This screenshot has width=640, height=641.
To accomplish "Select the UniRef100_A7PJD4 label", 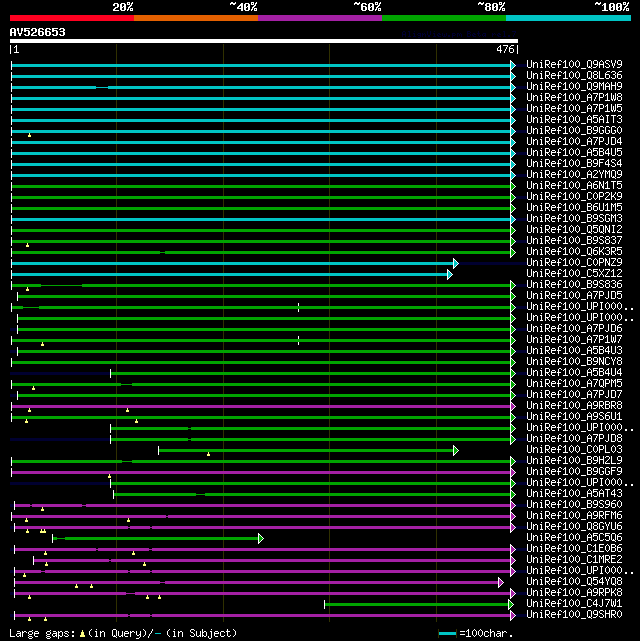I will tap(574, 142).
